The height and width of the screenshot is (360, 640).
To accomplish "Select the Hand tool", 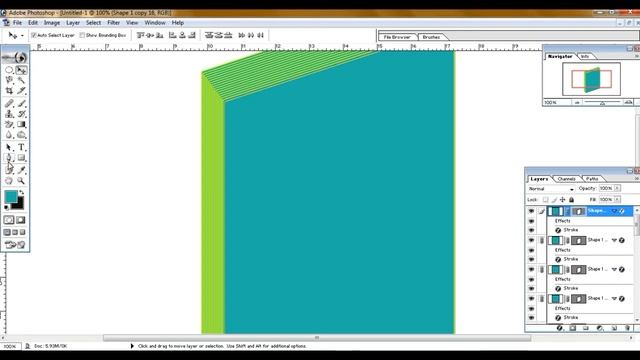I will (x=9, y=180).
